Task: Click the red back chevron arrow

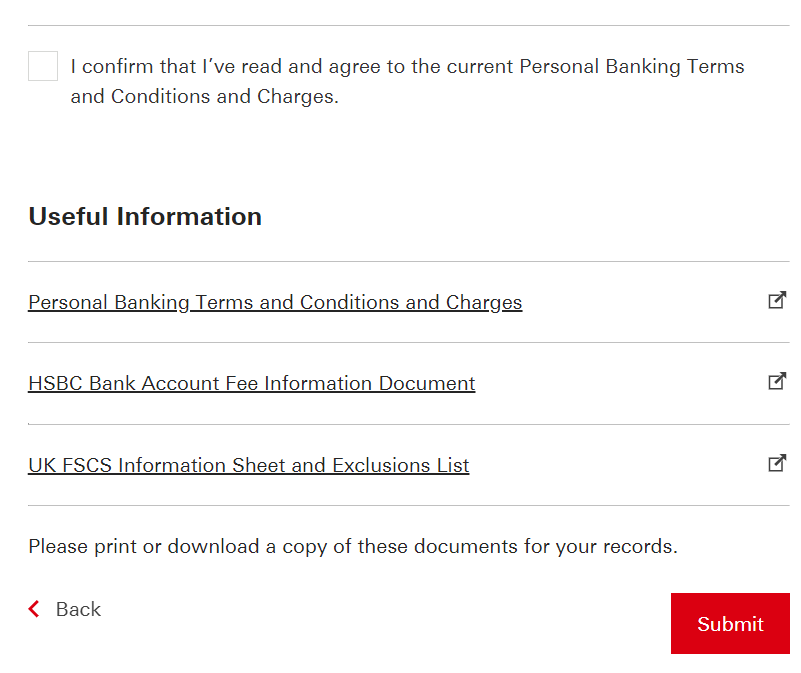Action: tap(34, 609)
